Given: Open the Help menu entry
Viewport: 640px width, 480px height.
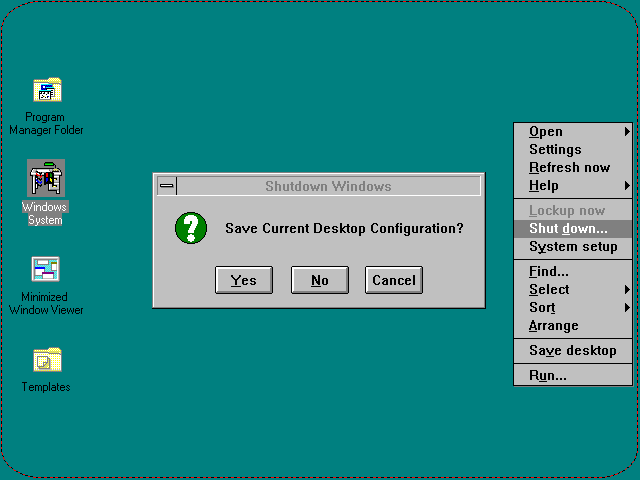Looking at the screenshot, I should (x=573, y=185).
